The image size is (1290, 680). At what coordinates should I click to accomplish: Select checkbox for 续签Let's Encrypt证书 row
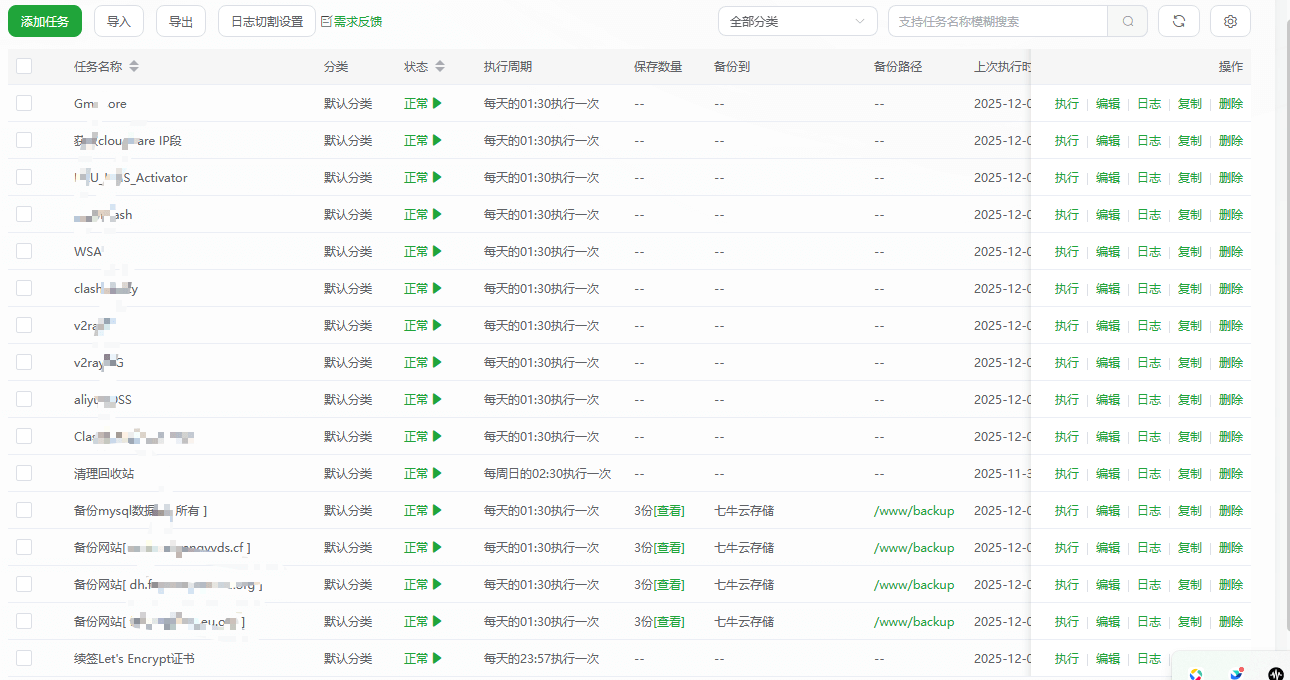coord(24,658)
